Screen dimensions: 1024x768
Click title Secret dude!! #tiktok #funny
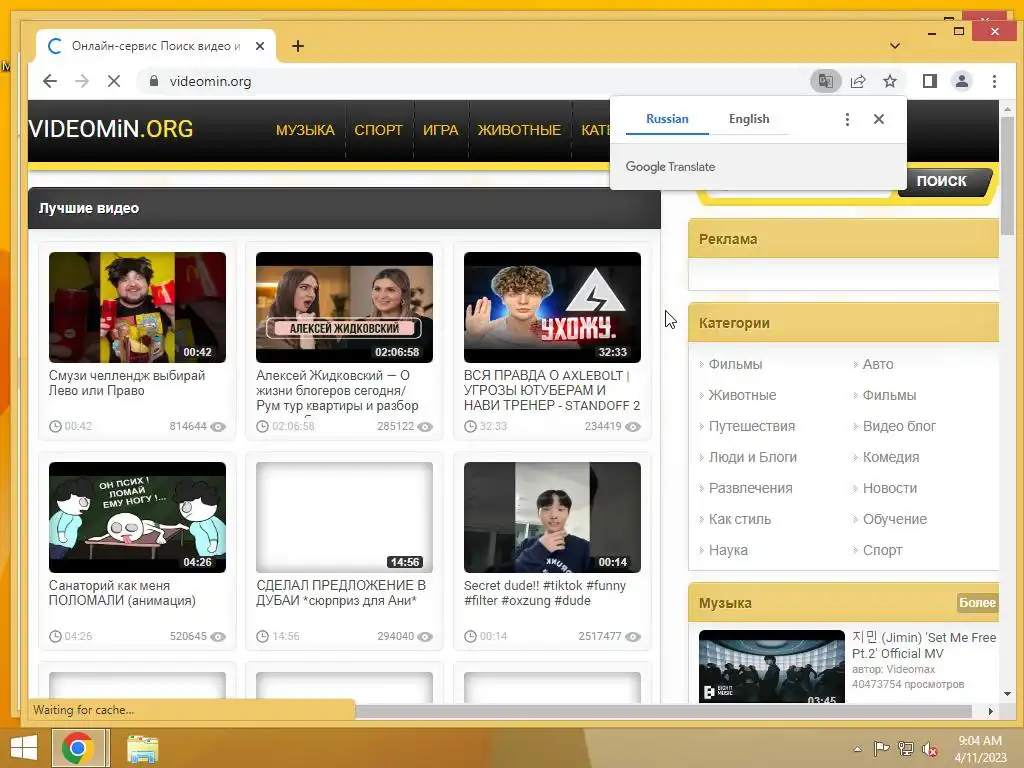[545, 593]
